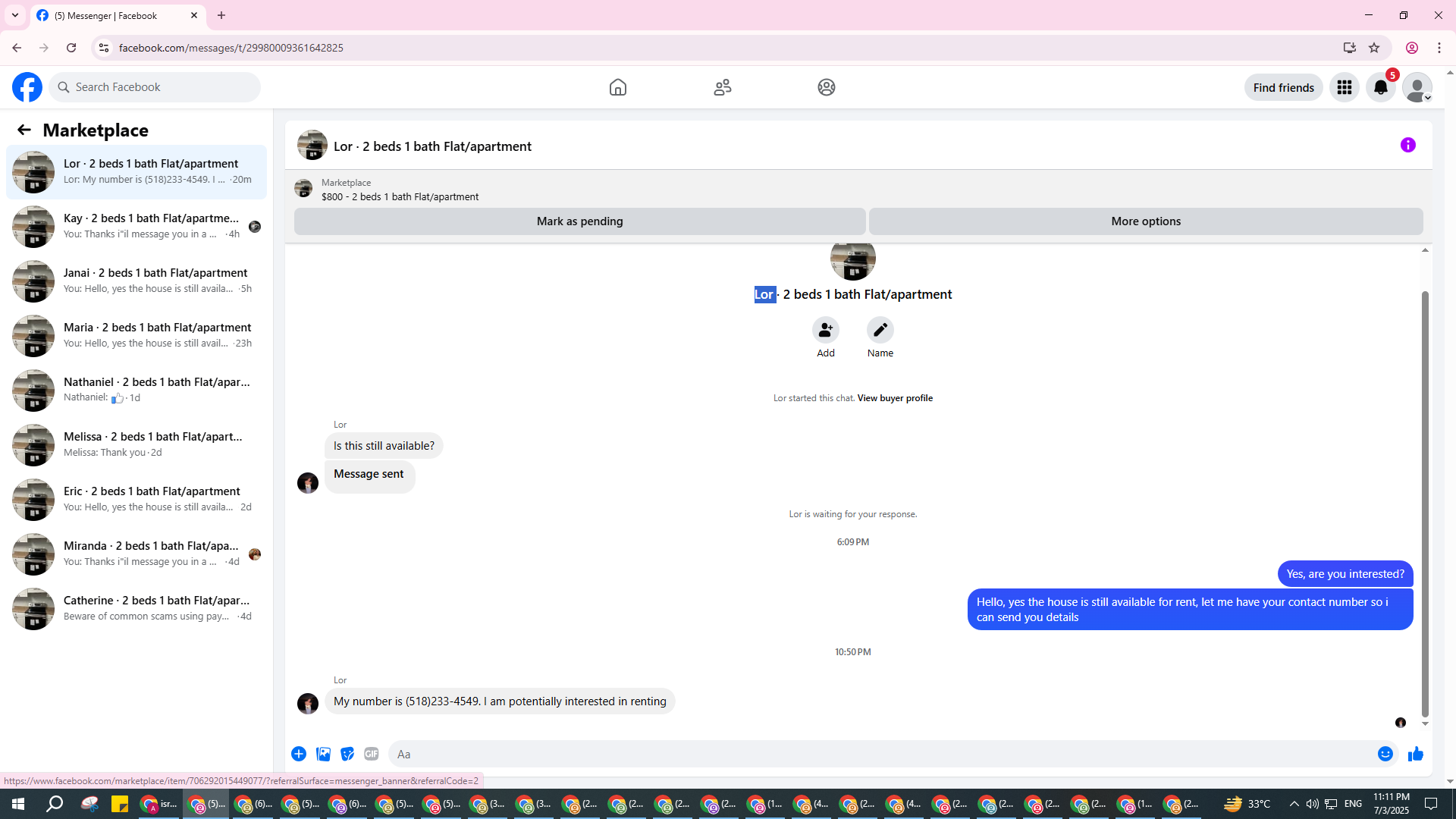Click the attach photo icon

tap(323, 754)
